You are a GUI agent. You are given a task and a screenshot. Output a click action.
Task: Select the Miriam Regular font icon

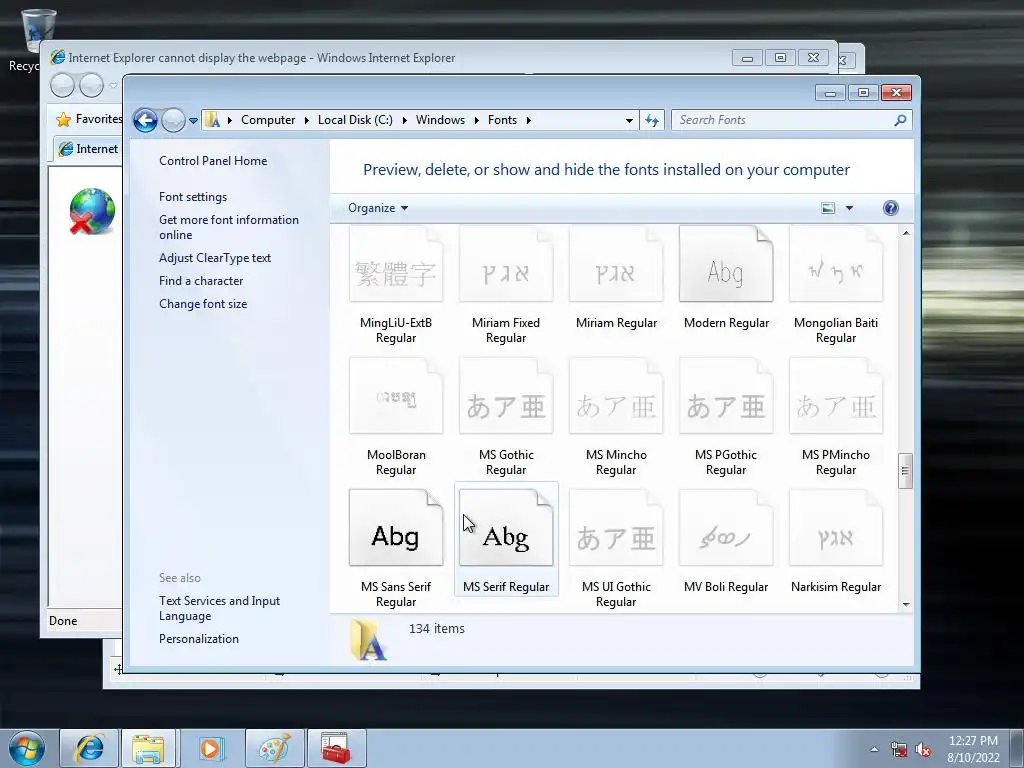coord(616,264)
